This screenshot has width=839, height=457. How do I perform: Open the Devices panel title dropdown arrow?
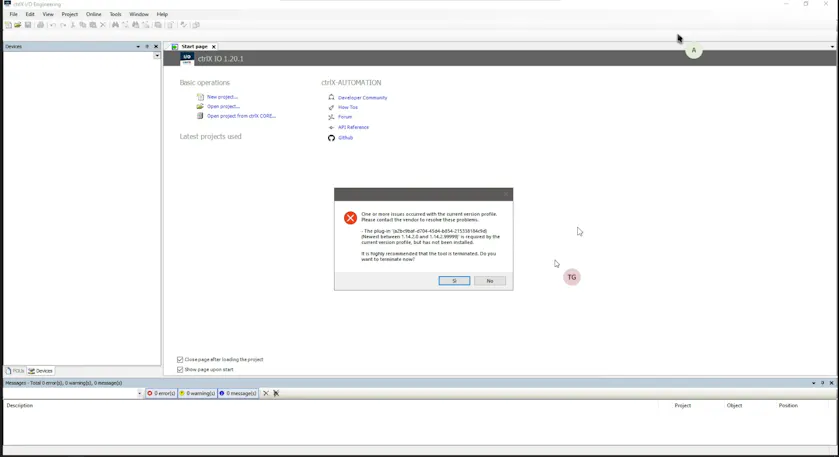(x=138, y=47)
